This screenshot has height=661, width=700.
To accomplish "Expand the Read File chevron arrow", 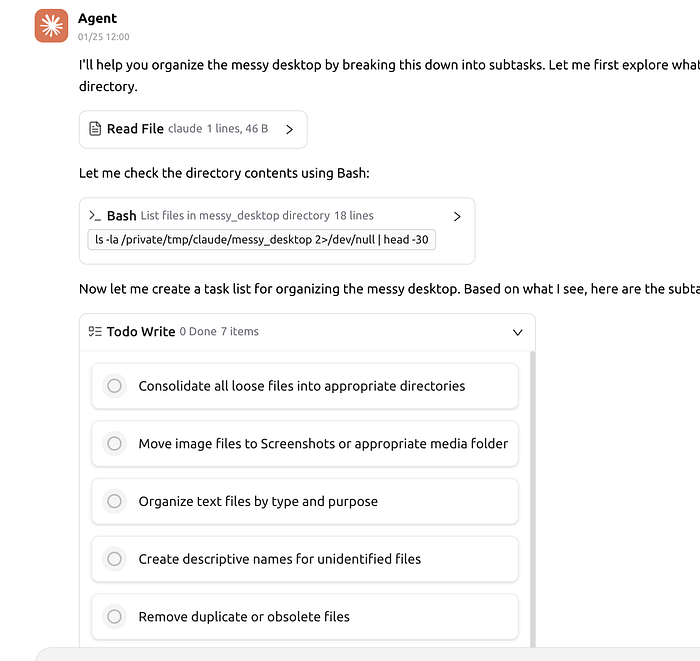I will pos(289,129).
